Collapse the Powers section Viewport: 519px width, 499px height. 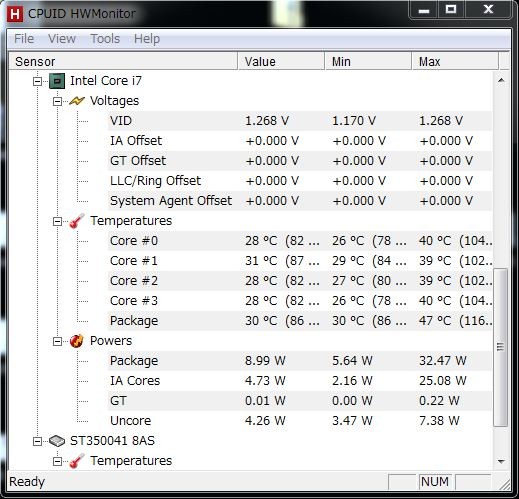coord(58,341)
